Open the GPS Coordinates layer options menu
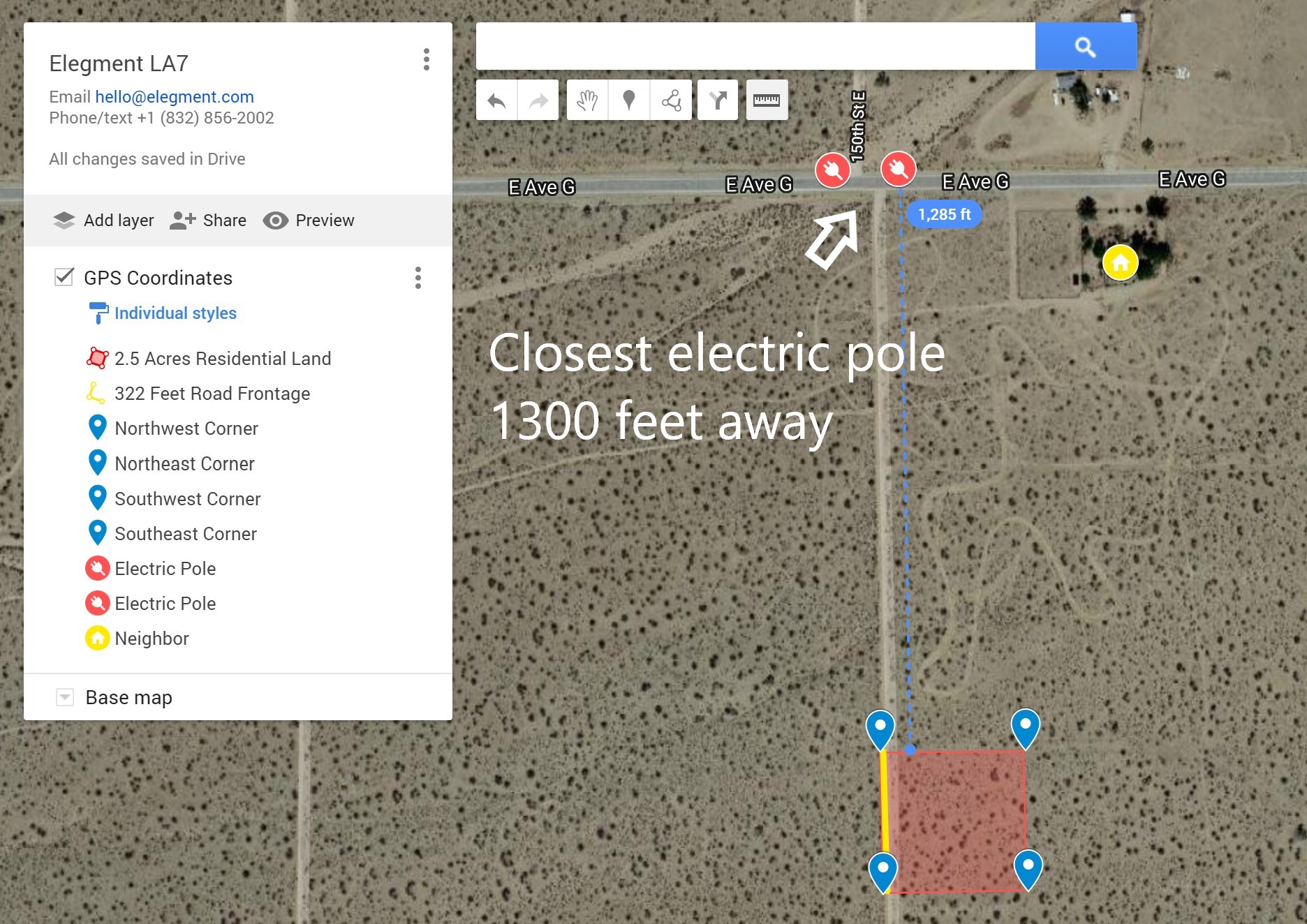Viewport: 1307px width, 924px height. (418, 278)
